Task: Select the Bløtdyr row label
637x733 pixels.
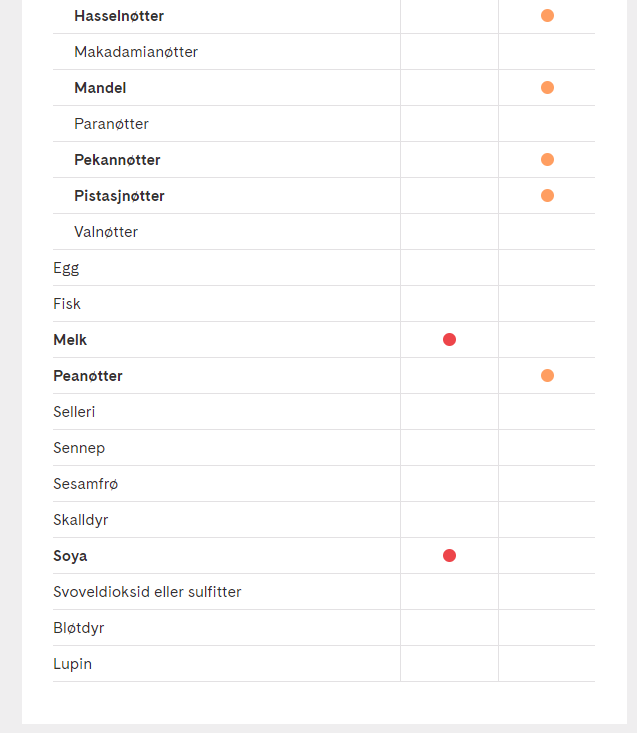Action: pos(79,628)
